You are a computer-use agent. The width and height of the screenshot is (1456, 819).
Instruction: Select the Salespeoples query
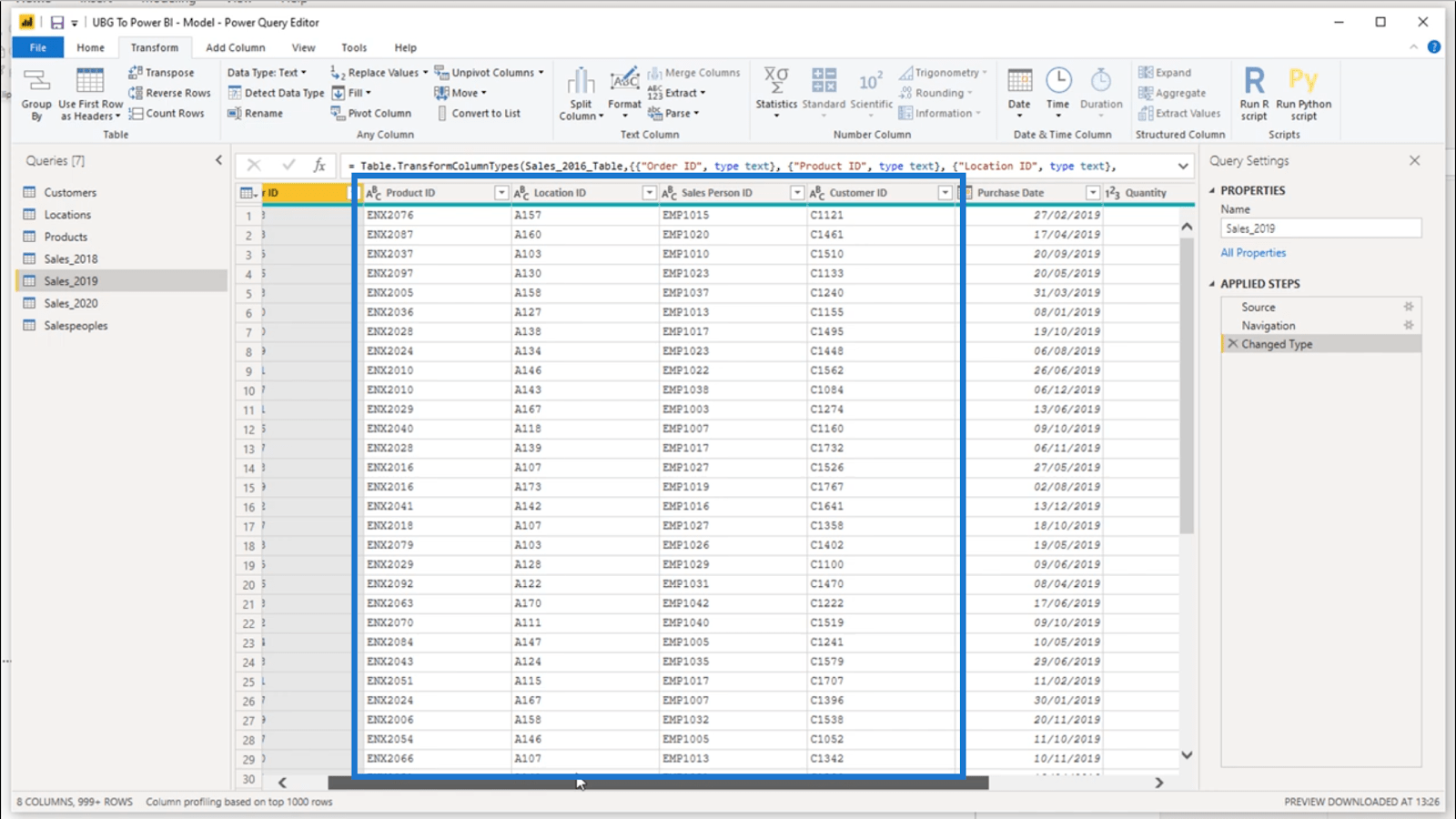(122, 326)
